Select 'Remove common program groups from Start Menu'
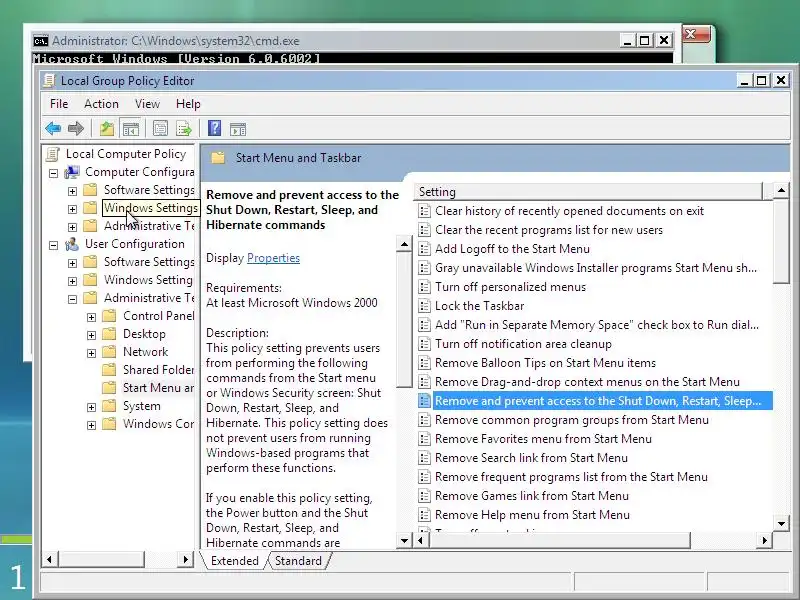Image resolution: width=800 pixels, height=600 pixels. (x=572, y=420)
